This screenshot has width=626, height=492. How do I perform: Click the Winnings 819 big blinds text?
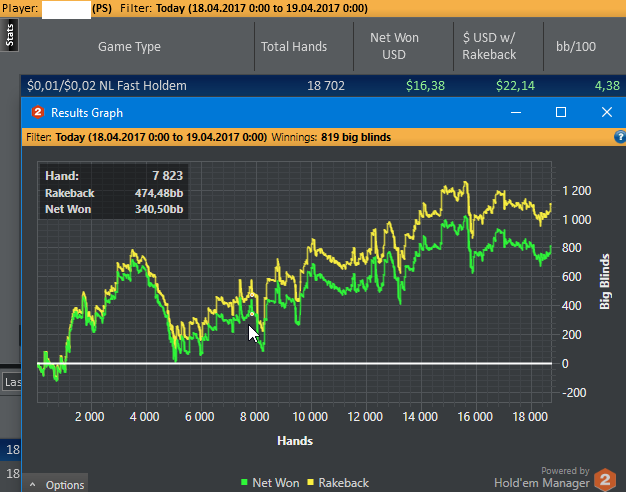pyautogui.click(x=331, y=137)
